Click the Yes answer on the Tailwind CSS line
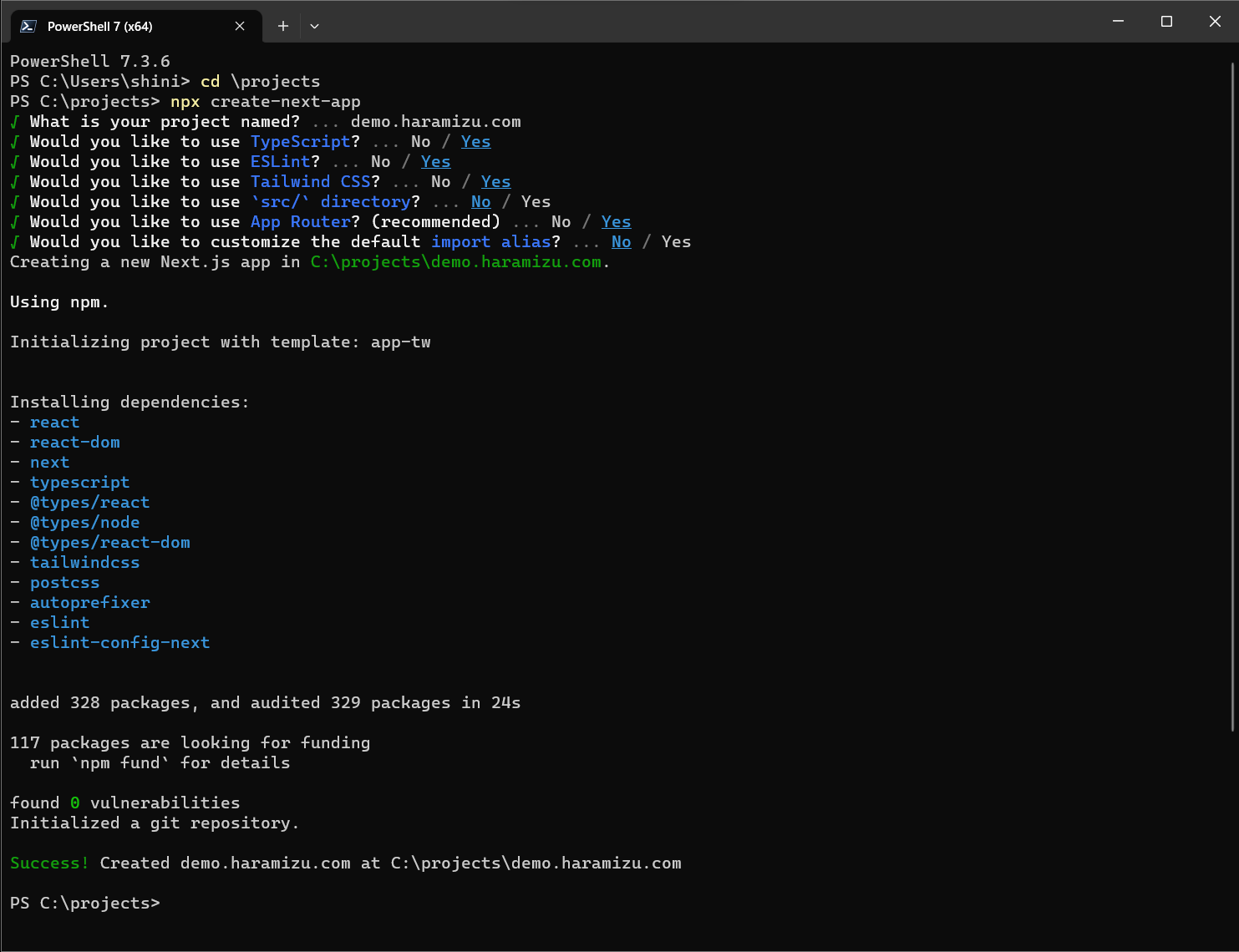This screenshot has width=1239, height=952. click(x=495, y=182)
